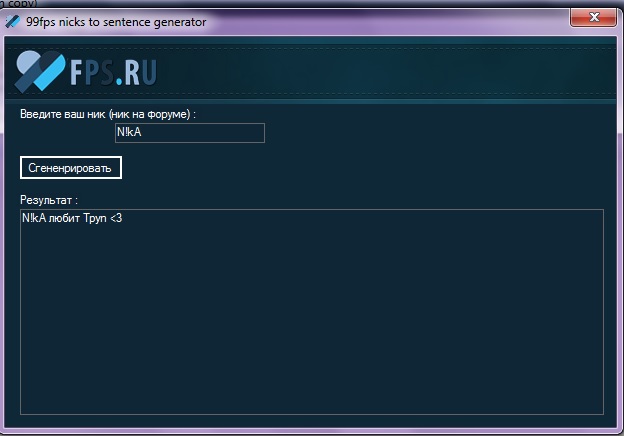Click inside the Результат output text area
Screen dimensions: 624x436
tap(312, 312)
